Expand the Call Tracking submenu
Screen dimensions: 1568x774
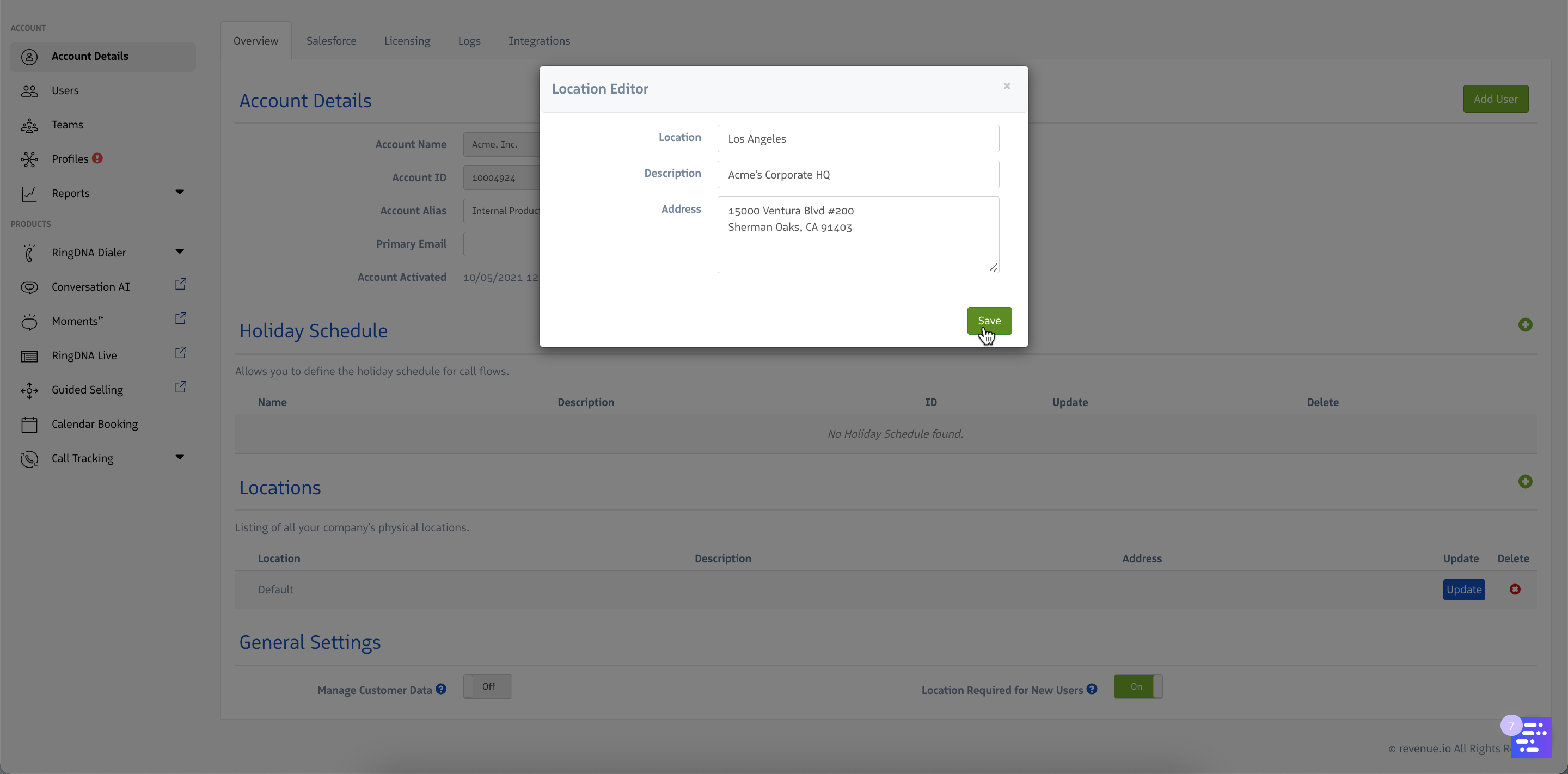pos(180,457)
